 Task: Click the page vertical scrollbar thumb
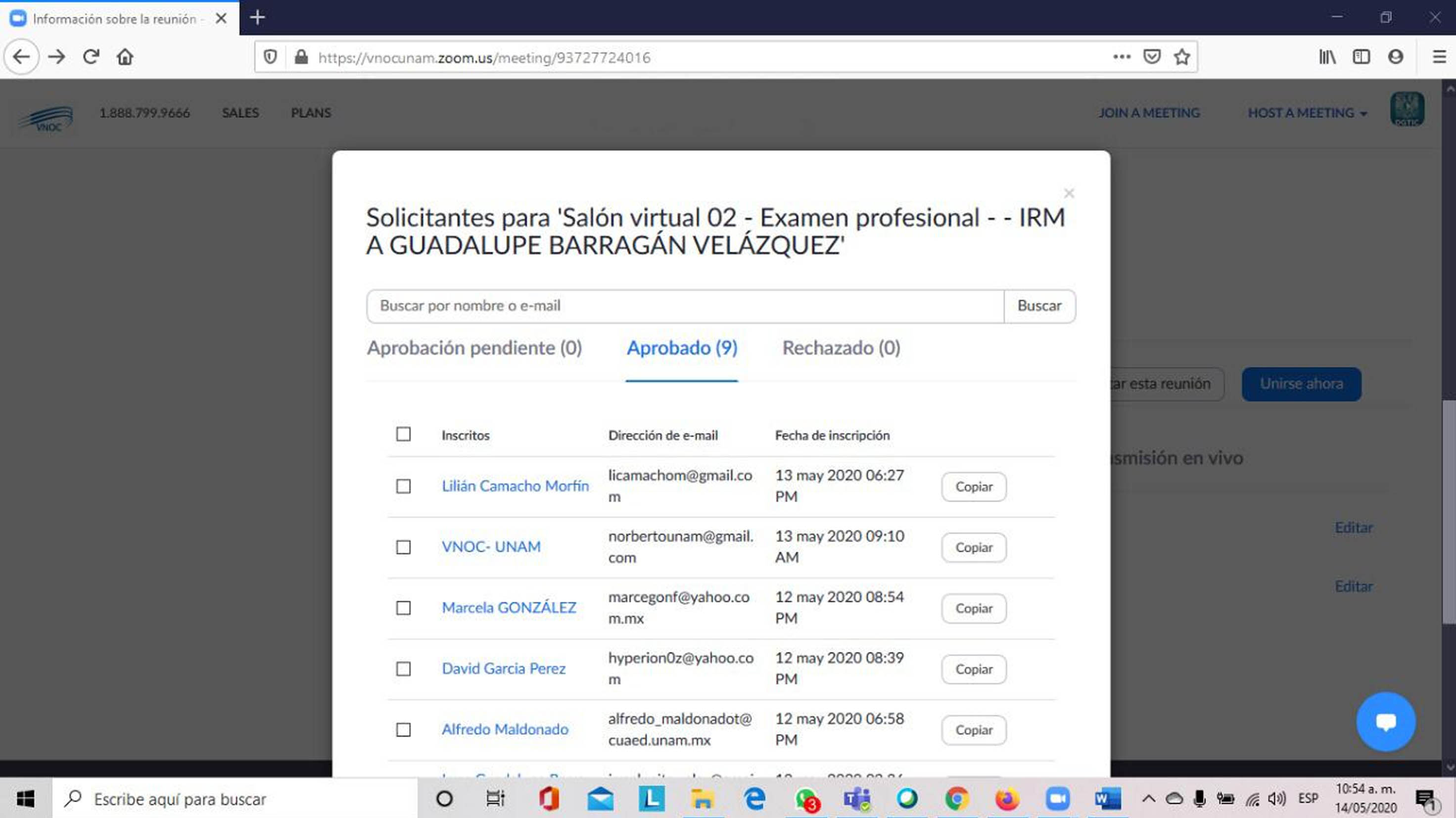1449,511
